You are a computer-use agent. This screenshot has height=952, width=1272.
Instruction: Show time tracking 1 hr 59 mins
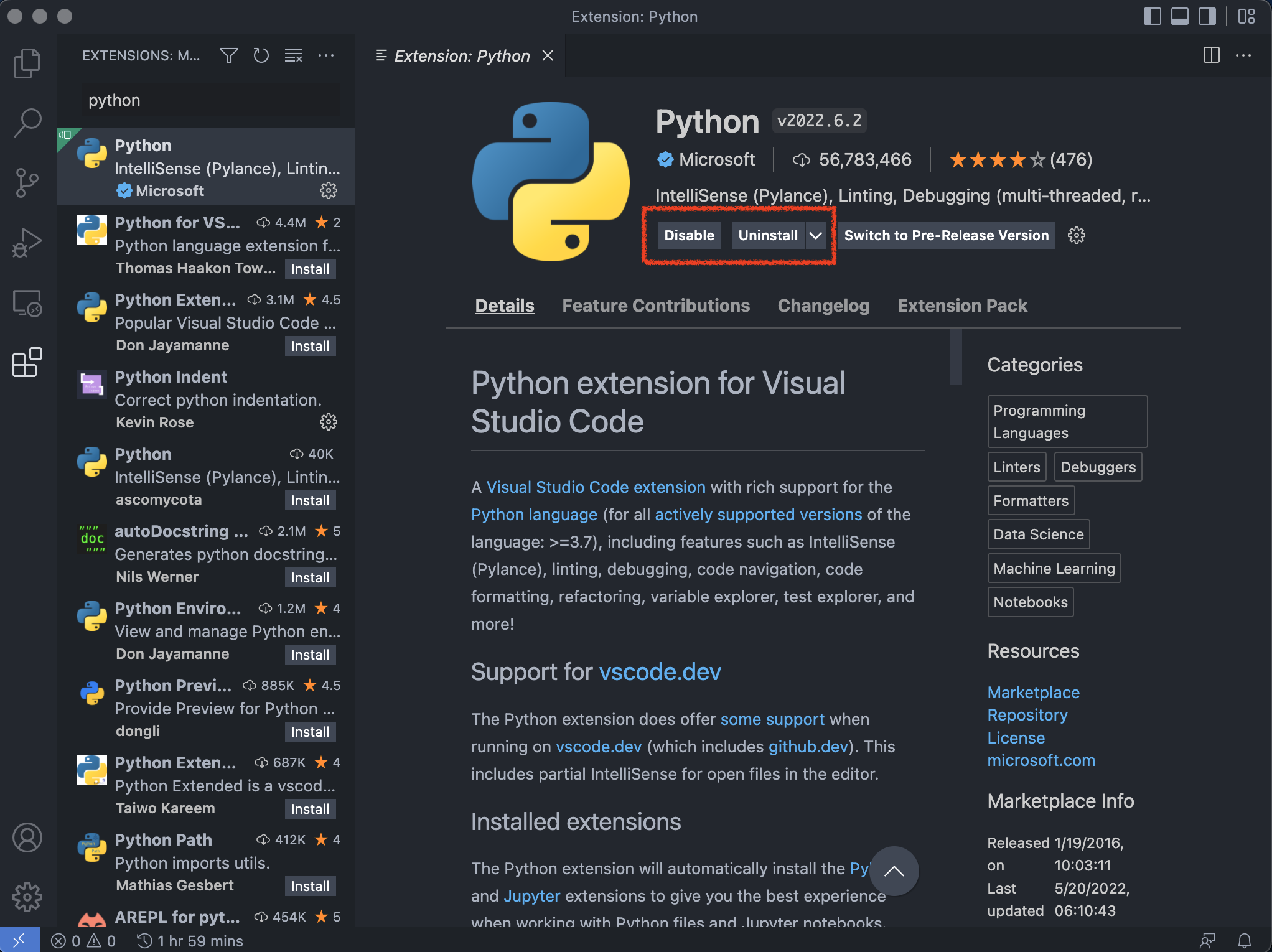point(190,940)
